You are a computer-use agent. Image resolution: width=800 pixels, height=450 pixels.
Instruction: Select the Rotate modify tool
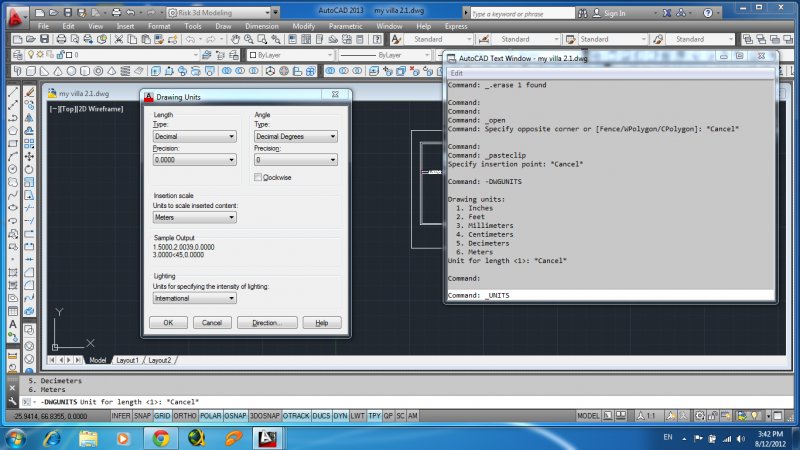coord(29,169)
